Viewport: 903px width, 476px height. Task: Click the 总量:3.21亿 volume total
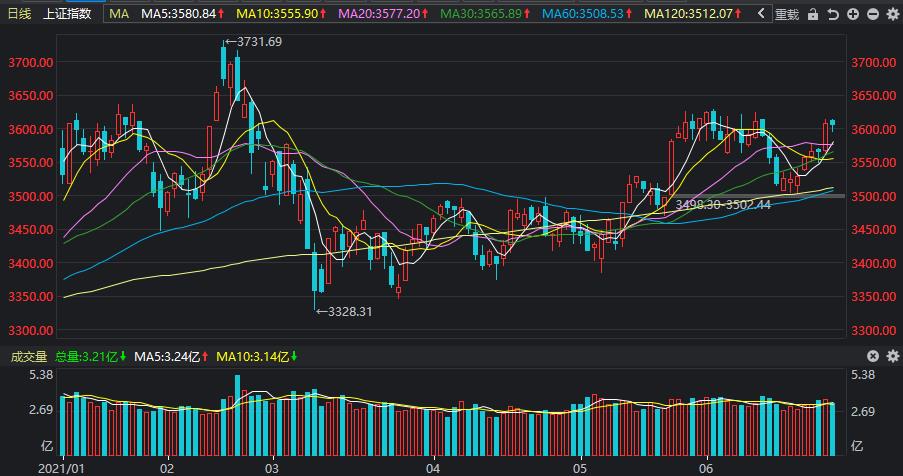click(x=87, y=357)
